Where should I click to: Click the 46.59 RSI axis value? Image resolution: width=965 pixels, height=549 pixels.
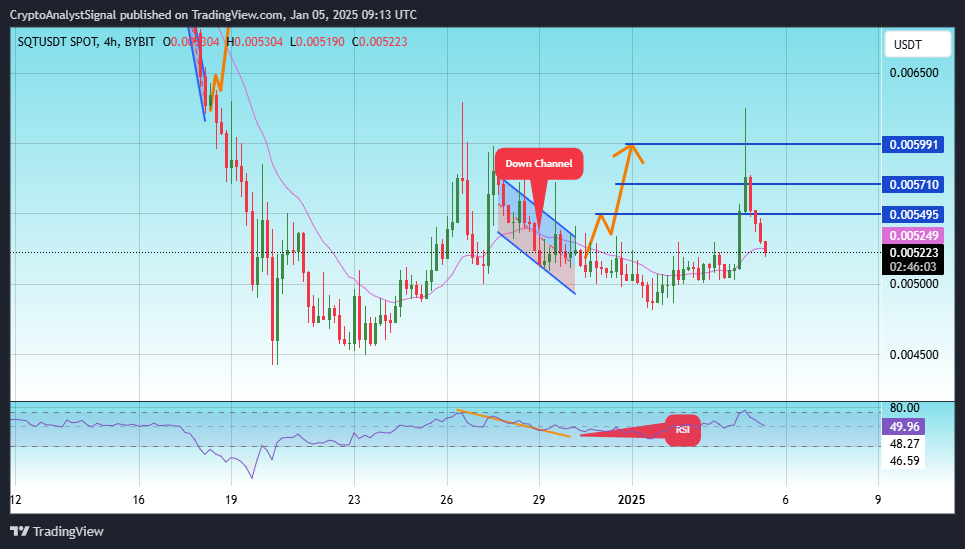pyautogui.click(x=904, y=460)
